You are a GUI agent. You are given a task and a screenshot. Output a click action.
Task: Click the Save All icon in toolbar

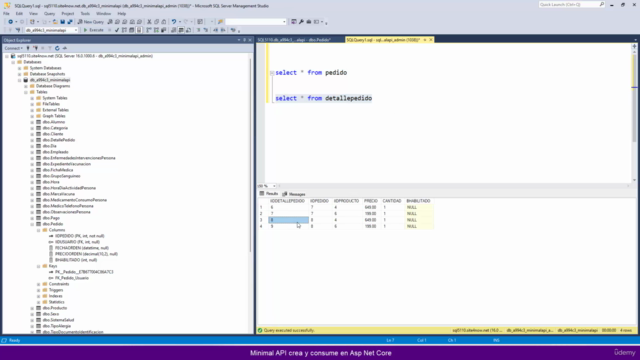pos(70,22)
